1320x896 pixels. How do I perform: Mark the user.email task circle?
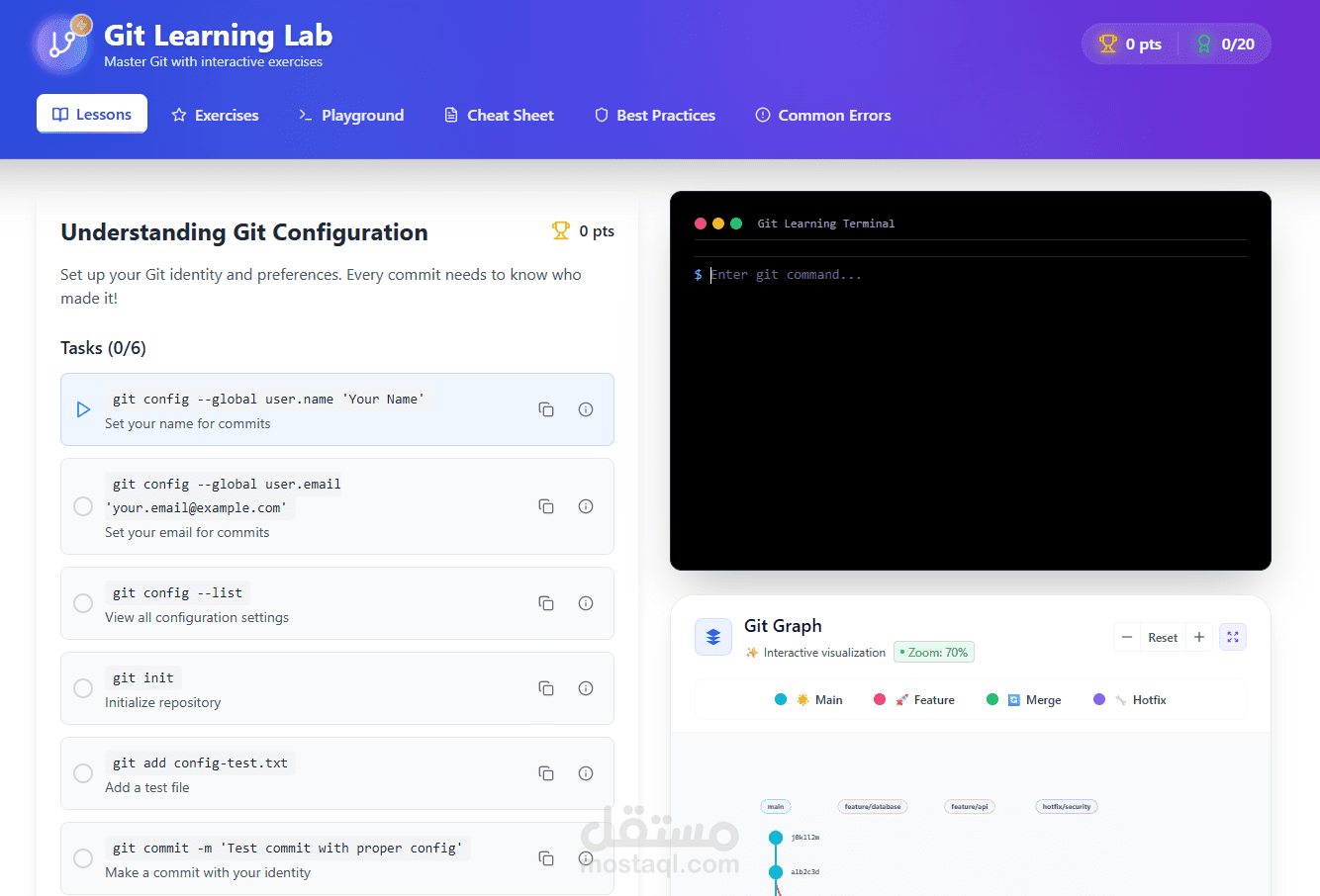(83, 506)
